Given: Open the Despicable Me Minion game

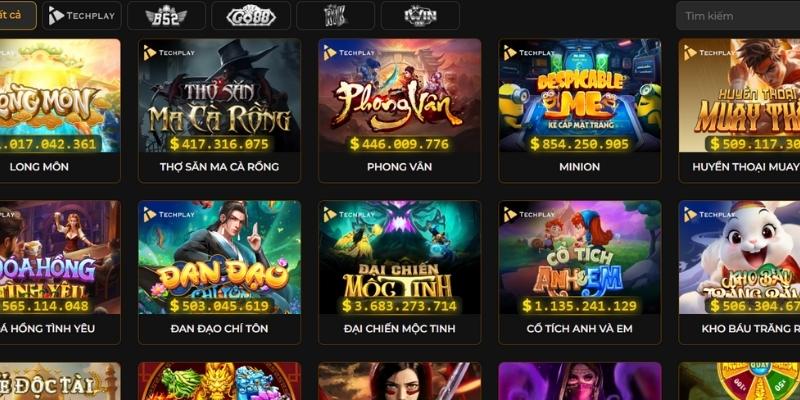Looking at the screenshot, I should click(x=580, y=95).
